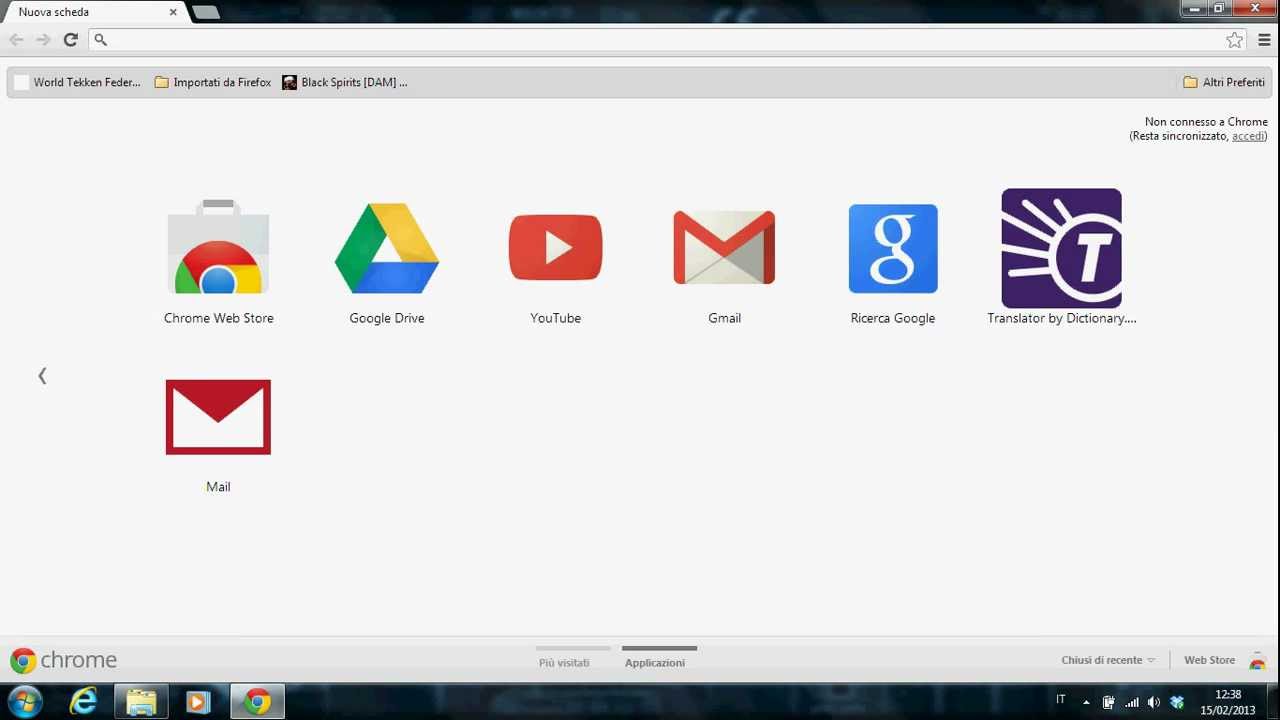Open World Tekken Feder... bookmark
The width and height of the screenshot is (1280, 720).
click(x=77, y=83)
